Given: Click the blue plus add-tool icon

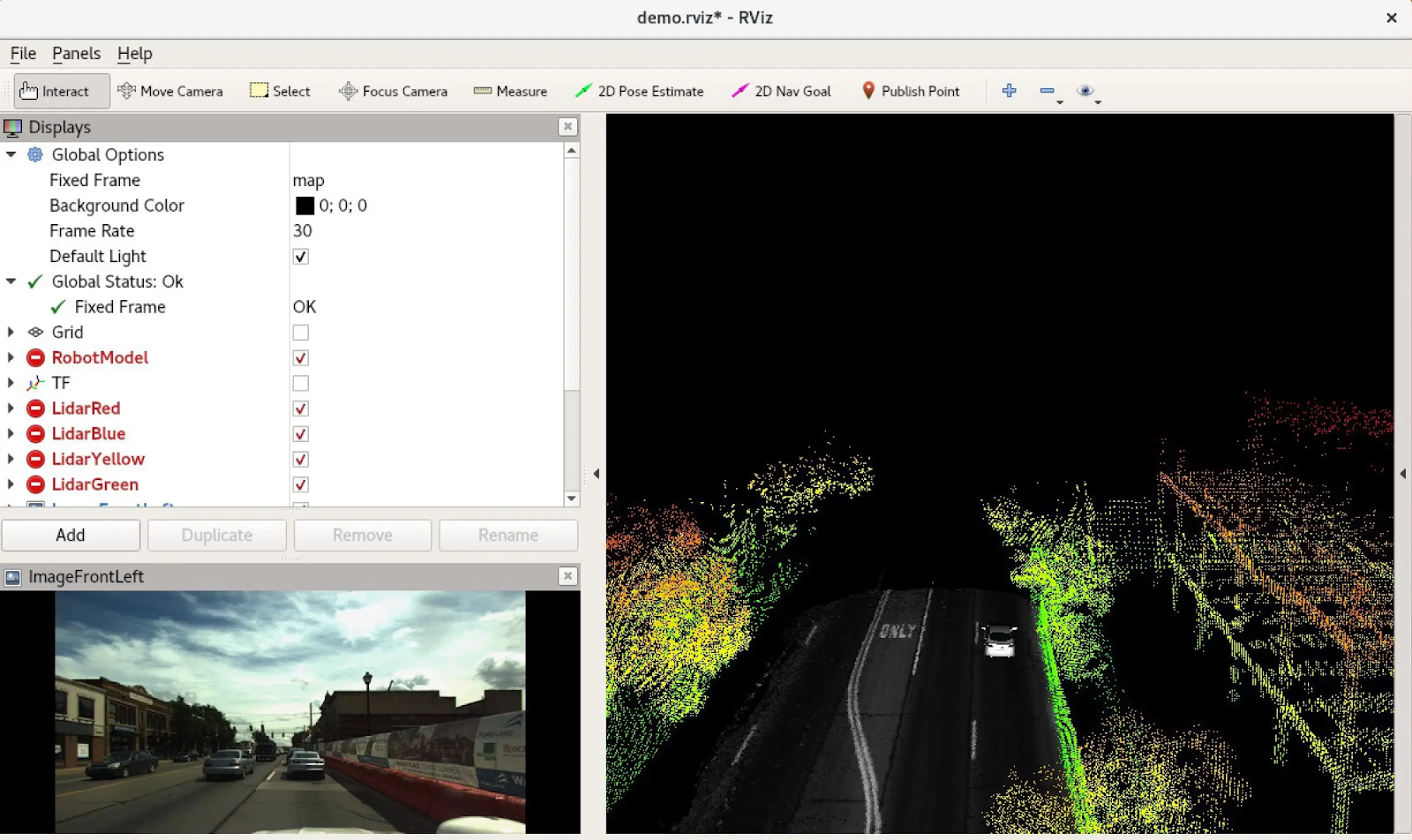Looking at the screenshot, I should (x=1010, y=90).
